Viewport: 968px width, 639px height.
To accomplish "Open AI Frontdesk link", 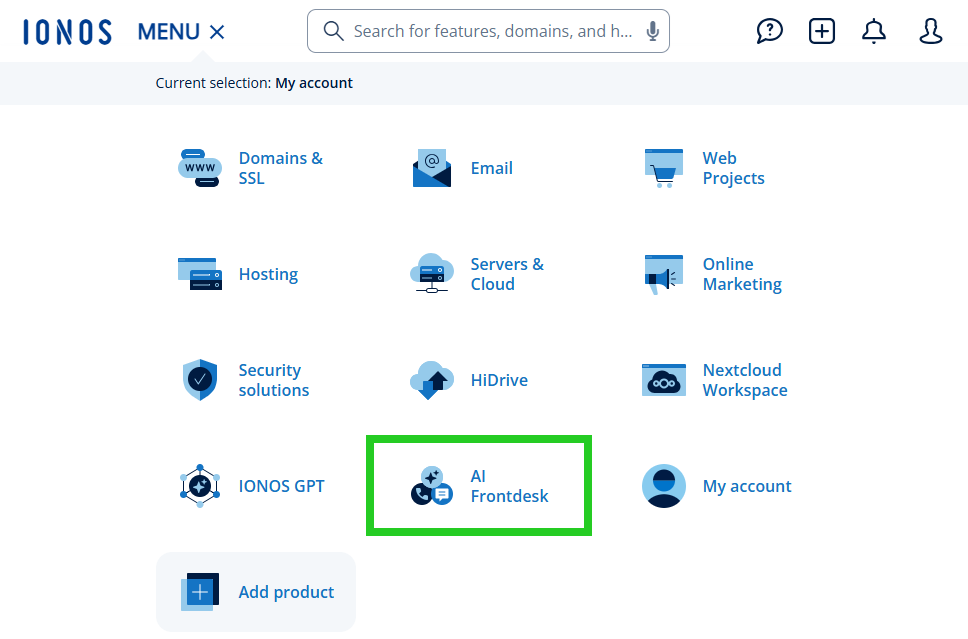I will tap(509, 486).
